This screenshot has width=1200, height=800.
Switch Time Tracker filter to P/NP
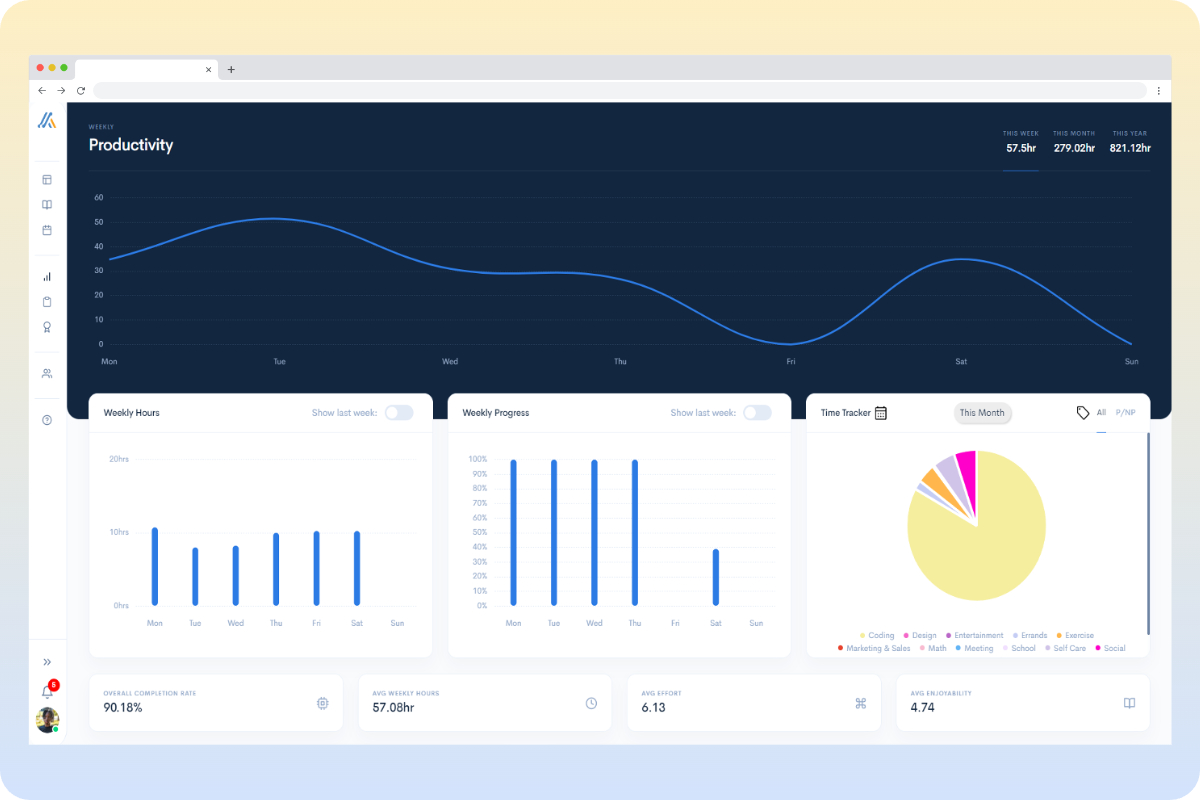pos(1126,412)
